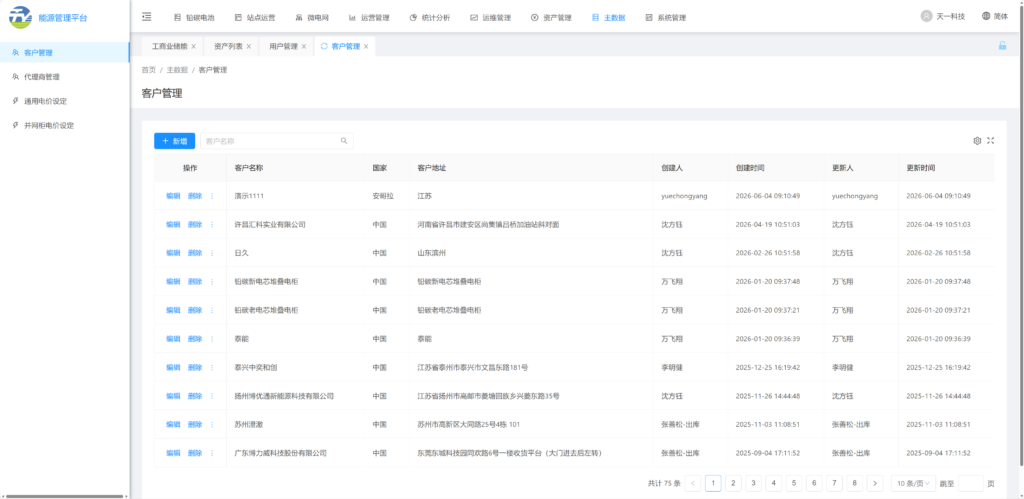The height and width of the screenshot is (499, 1024).
Task: Close the 资产列表 tab
Action: 249,46
